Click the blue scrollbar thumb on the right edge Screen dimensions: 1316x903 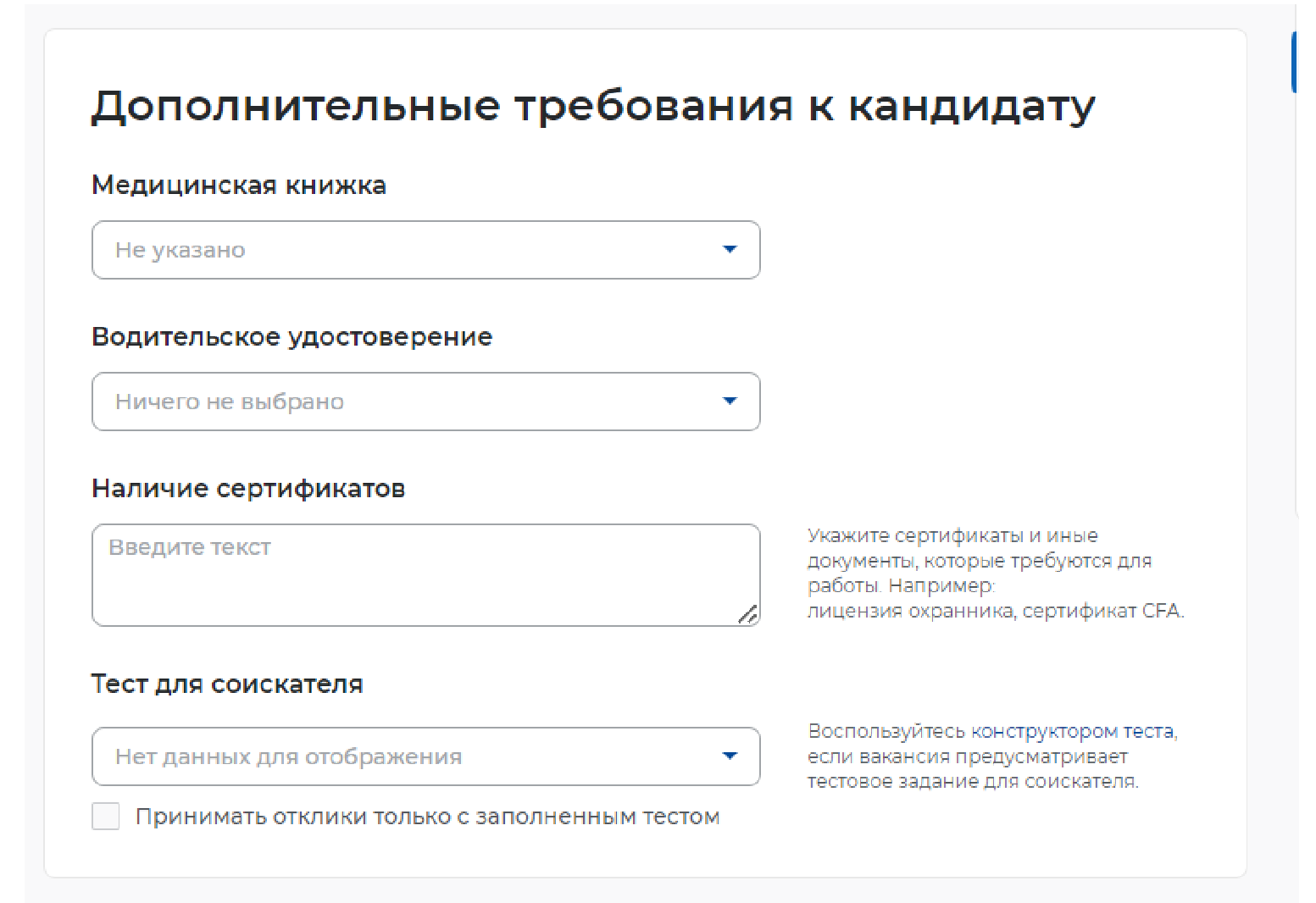1294,62
